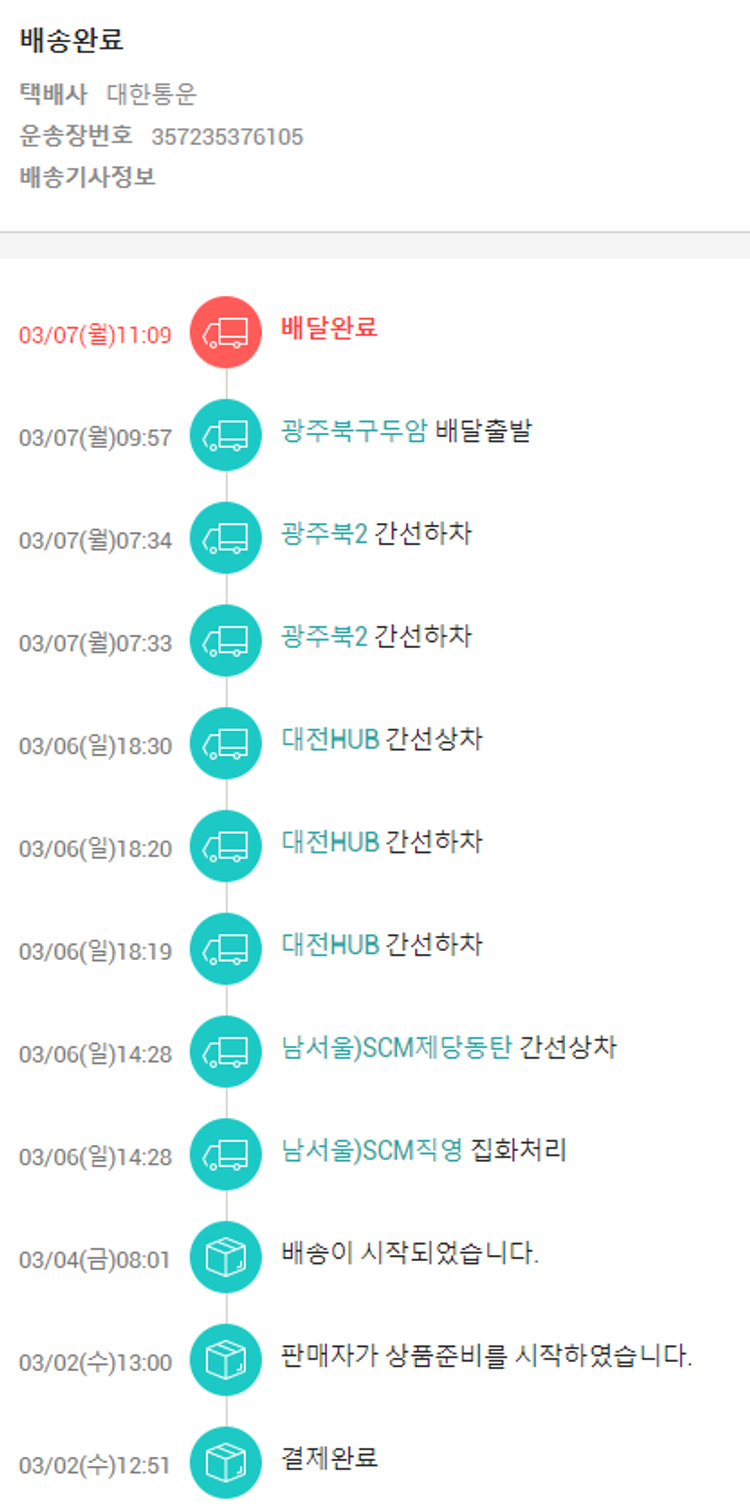Select the 대전HUB link for 간선상차
750x1511 pixels.
330,739
